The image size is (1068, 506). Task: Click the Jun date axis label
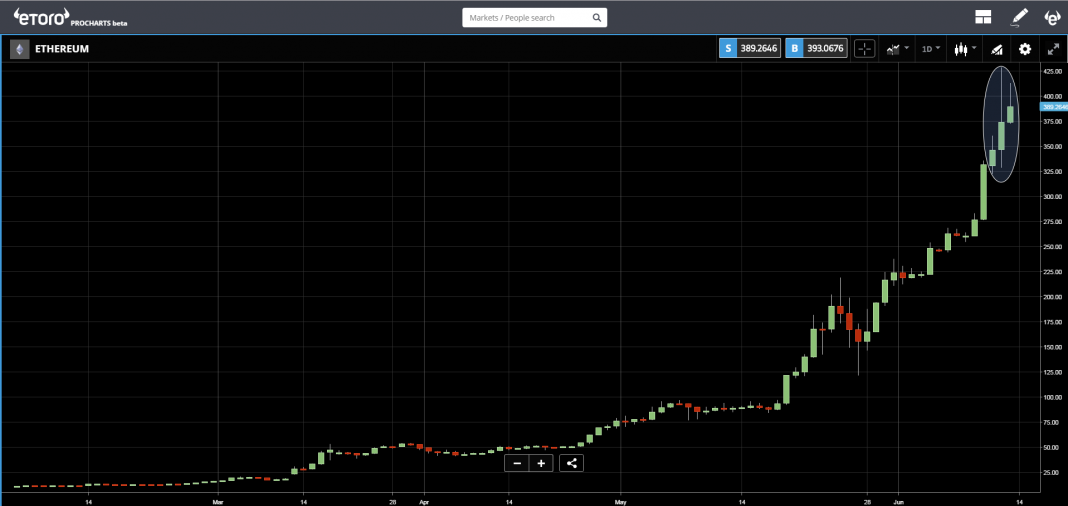click(898, 501)
